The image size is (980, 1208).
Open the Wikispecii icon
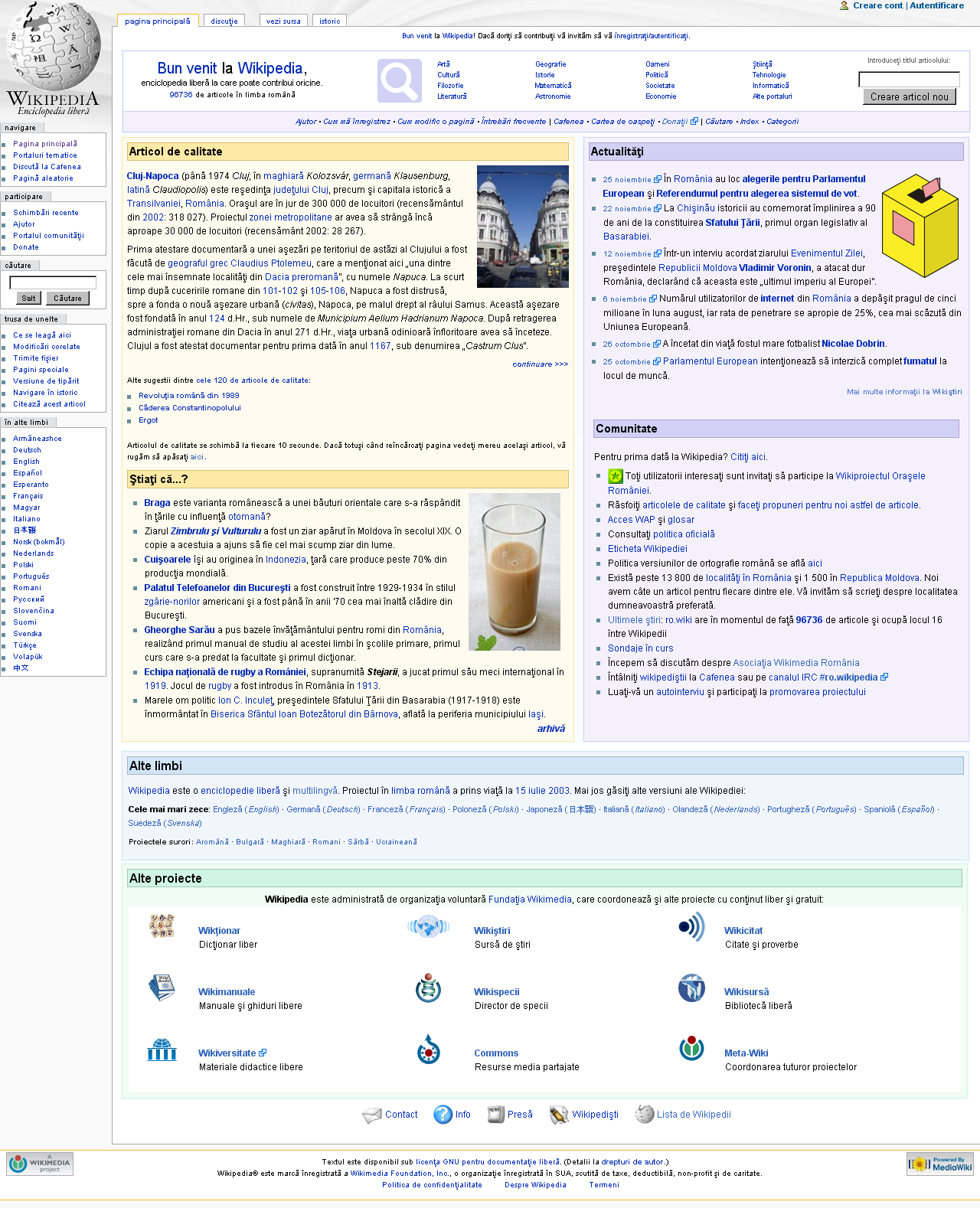428,988
